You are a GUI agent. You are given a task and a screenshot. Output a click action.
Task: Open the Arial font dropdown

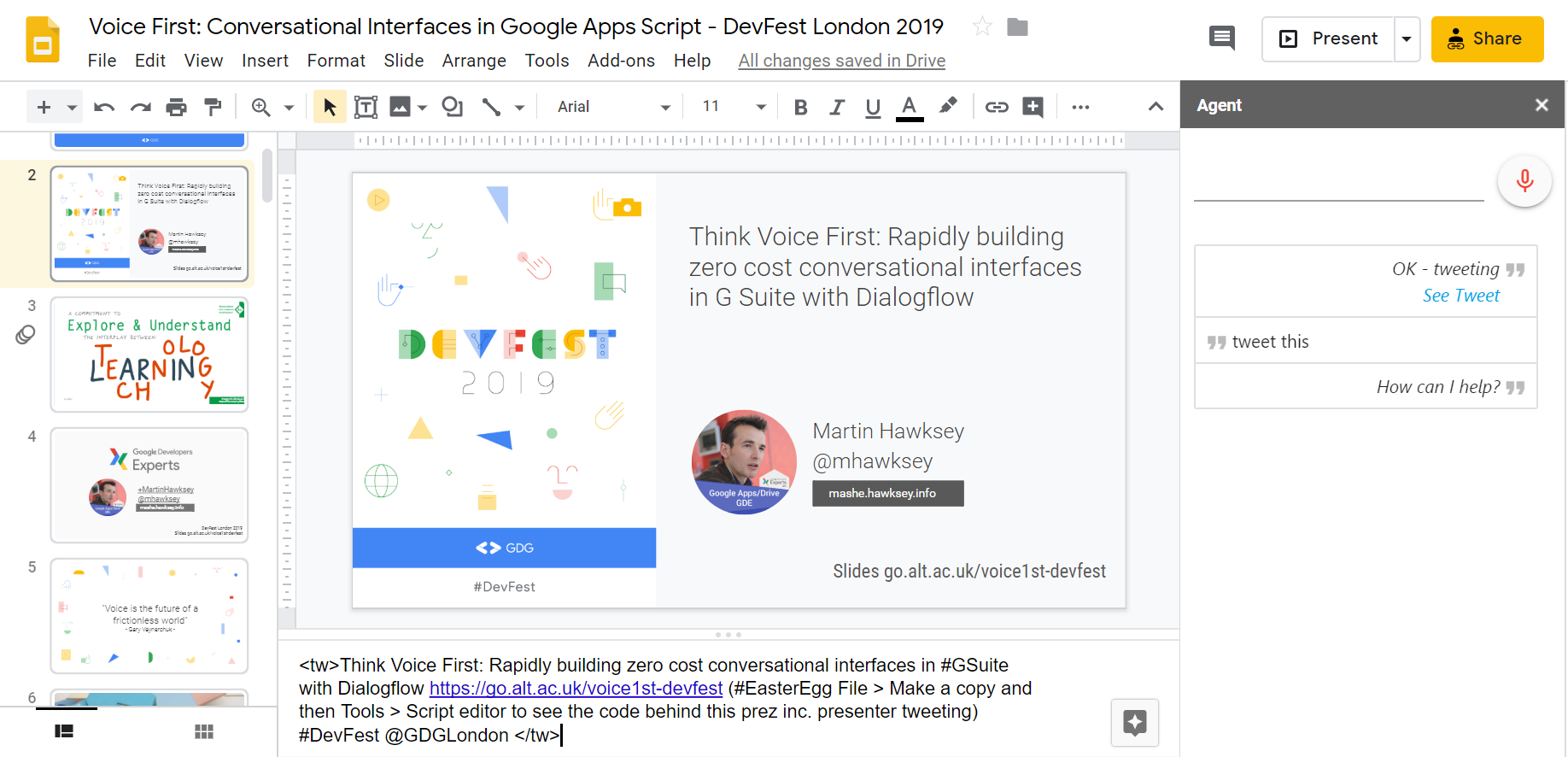(613, 107)
